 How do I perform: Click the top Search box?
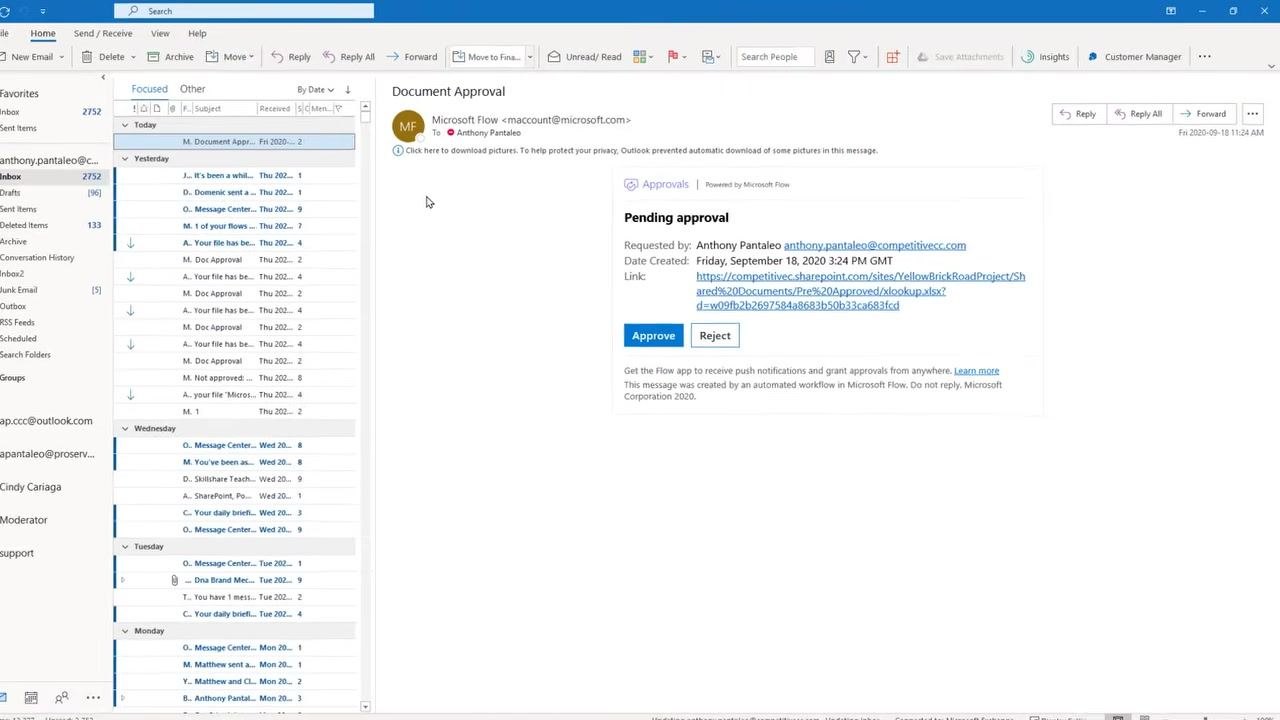(x=244, y=11)
